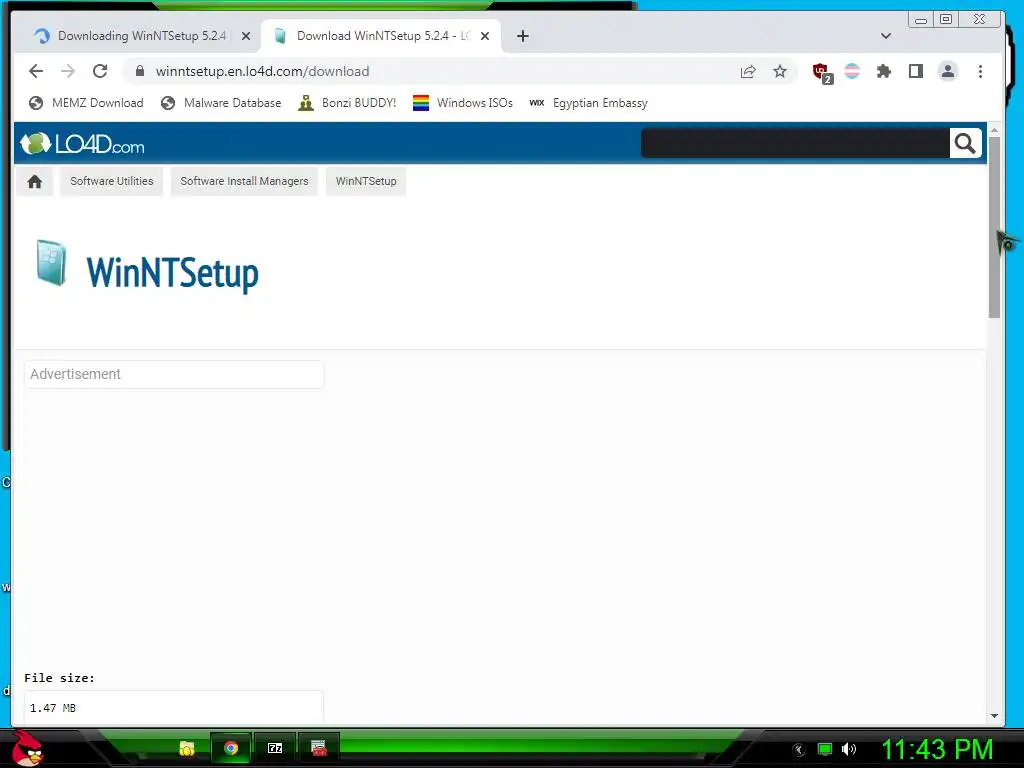The image size is (1024, 768).
Task: Click the 1.47 MB file size value
Action: click(53, 708)
